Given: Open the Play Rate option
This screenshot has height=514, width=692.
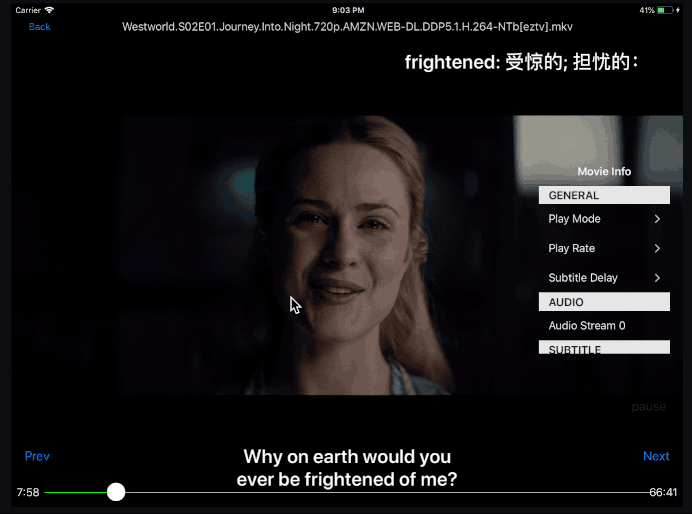Looking at the screenshot, I should pyautogui.click(x=604, y=248).
